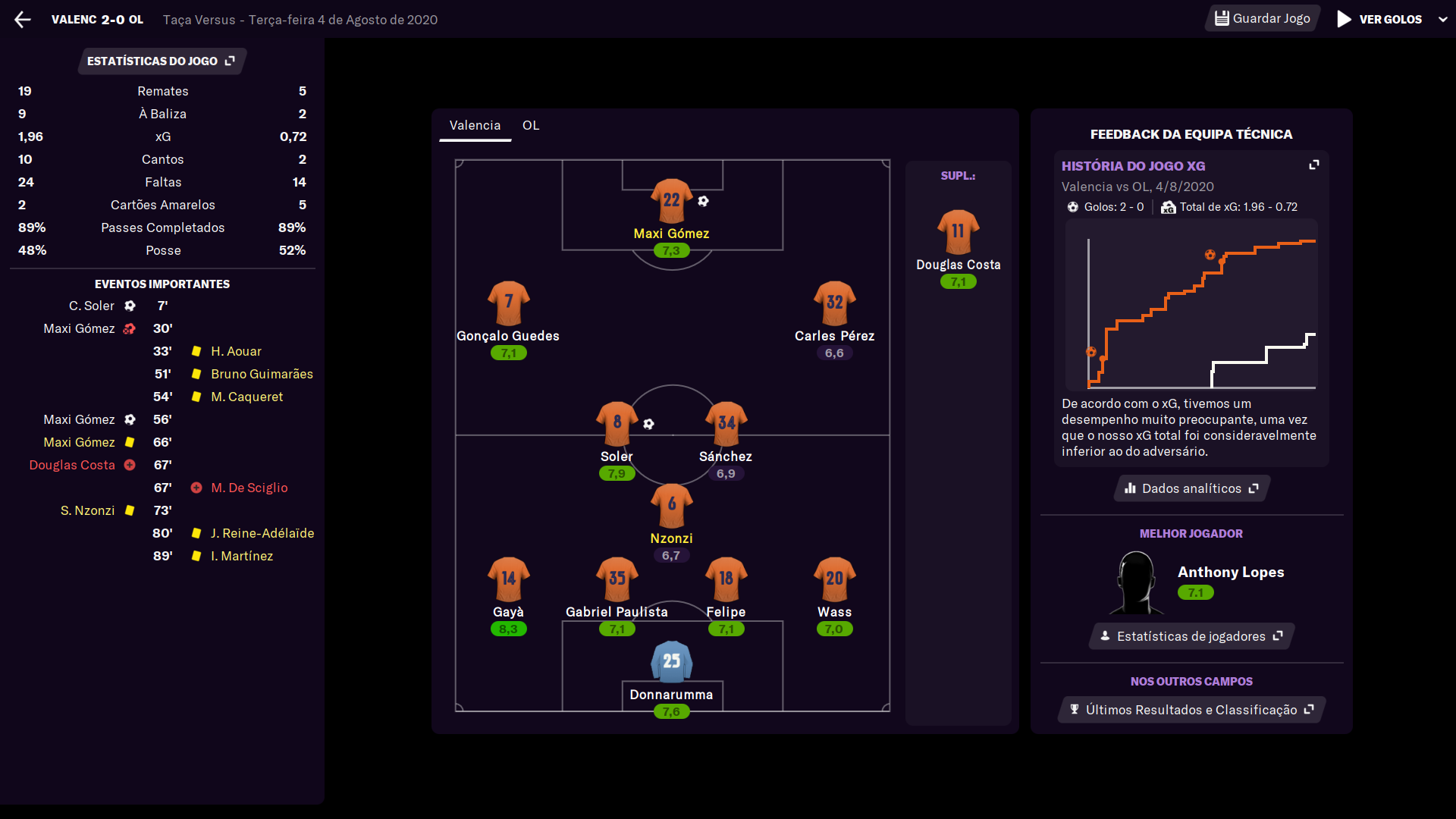Click Anthony Lopes player silhouette
The width and height of the screenshot is (1456, 819).
(x=1136, y=582)
